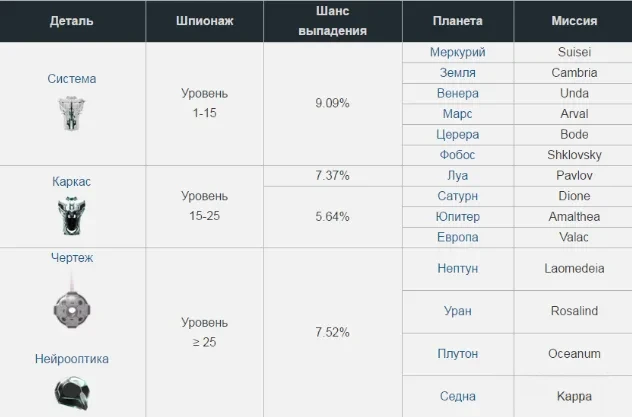Follow the Меркурий planet link
The width and height of the screenshot is (632, 417).
(x=457, y=52)
